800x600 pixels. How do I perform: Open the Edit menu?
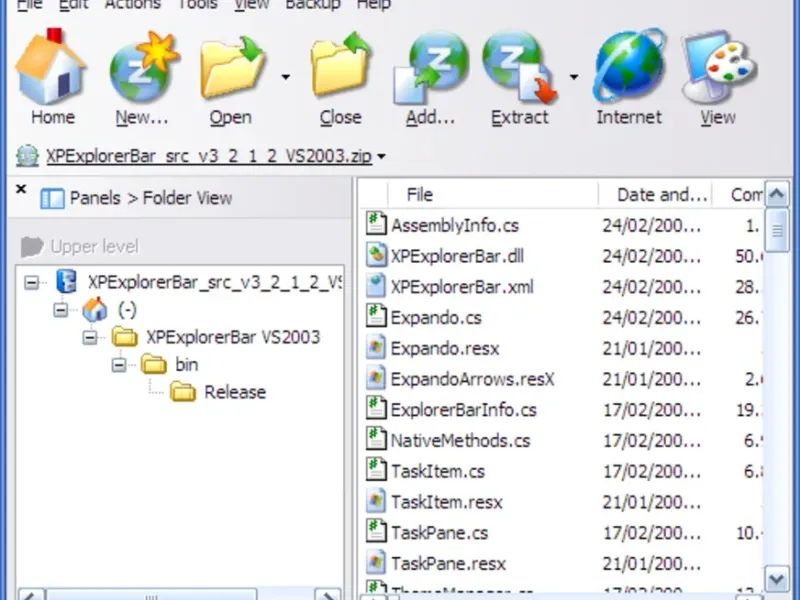(x=73, y=5)
